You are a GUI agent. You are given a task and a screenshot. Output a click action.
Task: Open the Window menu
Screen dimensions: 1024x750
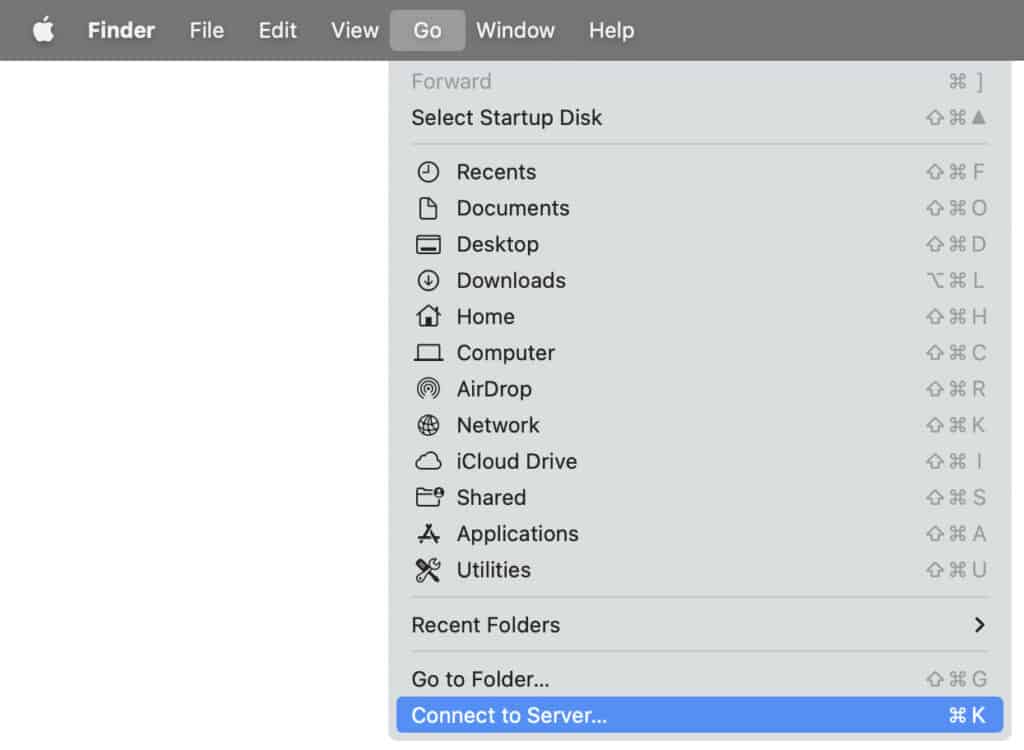pos(515,30)
